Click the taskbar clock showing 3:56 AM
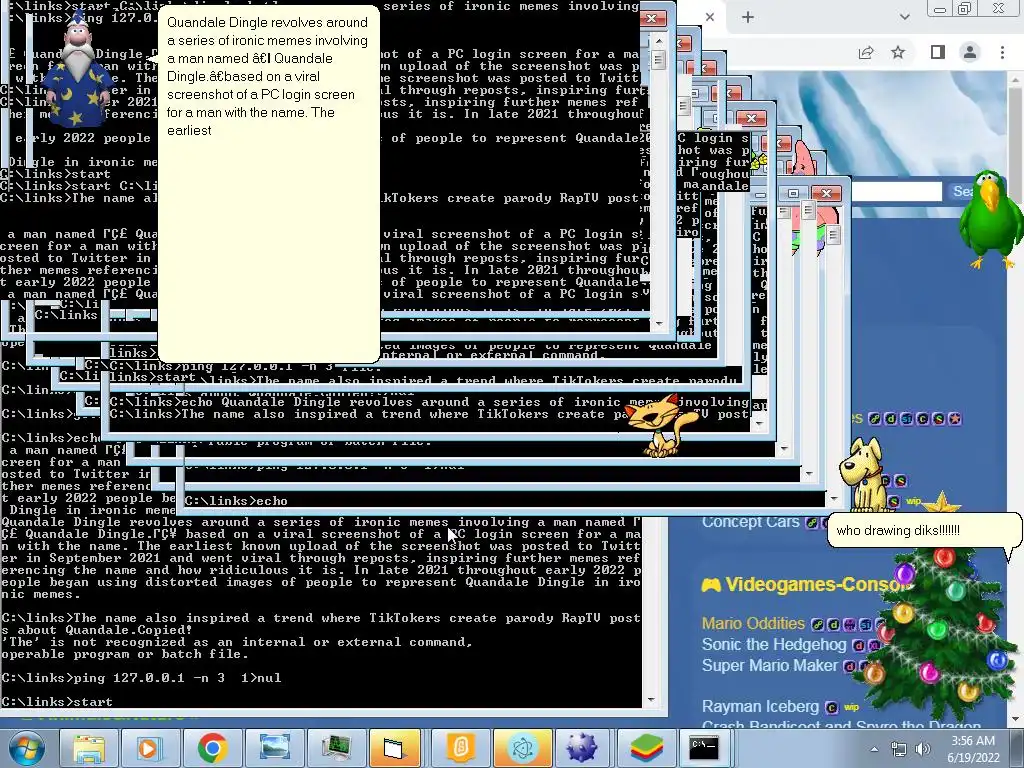1024x768 pixels. pyautogui.click(x=973, y=749)
